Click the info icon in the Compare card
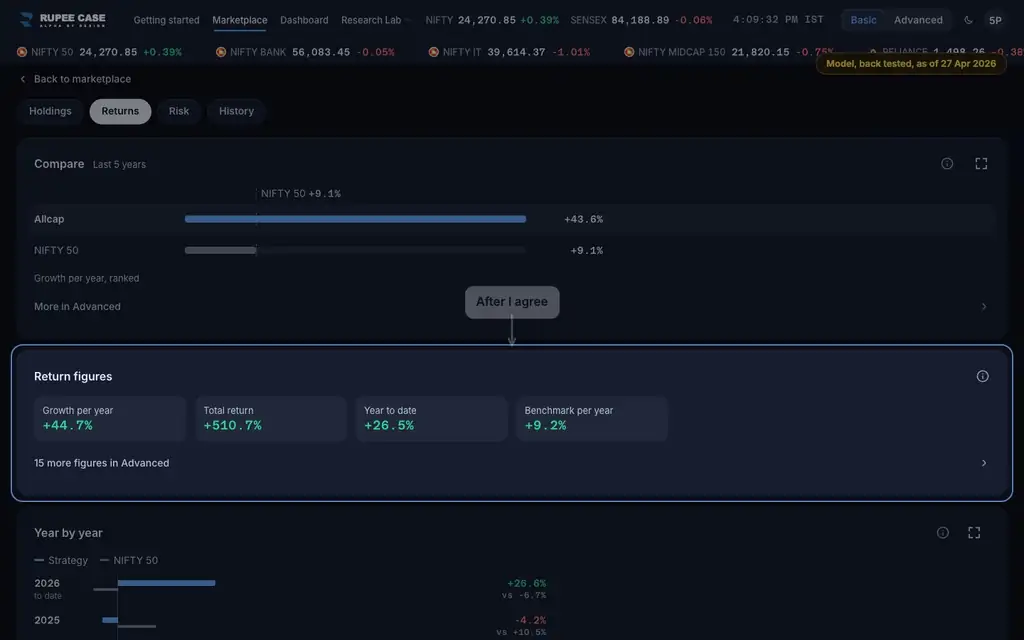The height and width of the screenshot is (640, 1024). point(947,164)
